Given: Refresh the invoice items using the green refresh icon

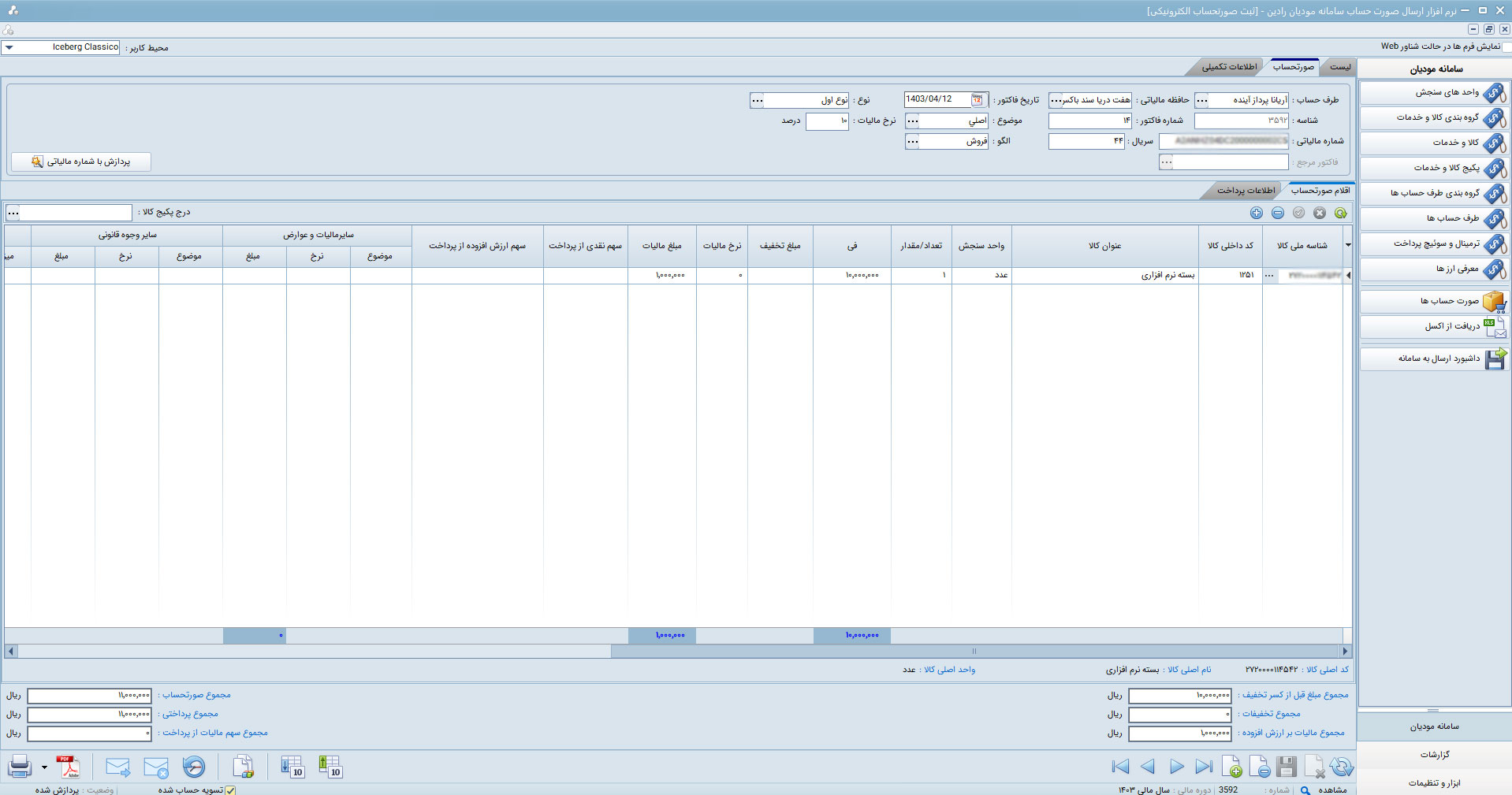Looking at the screenshot, I should coord(1341,213).
